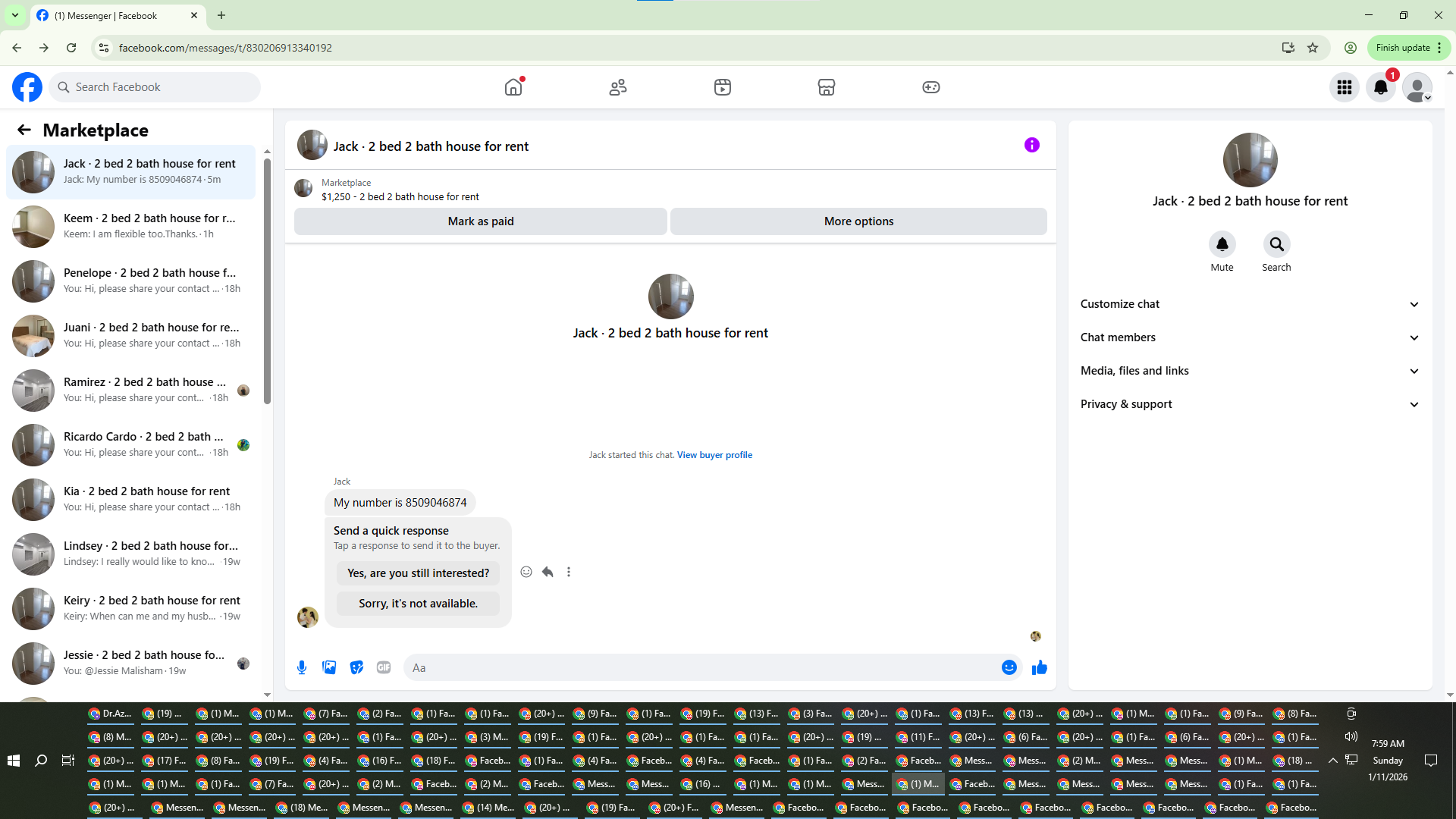Screen dimensions: 1456x819
Task: Reload the page with browser refresh button
Action: [71, 48]
